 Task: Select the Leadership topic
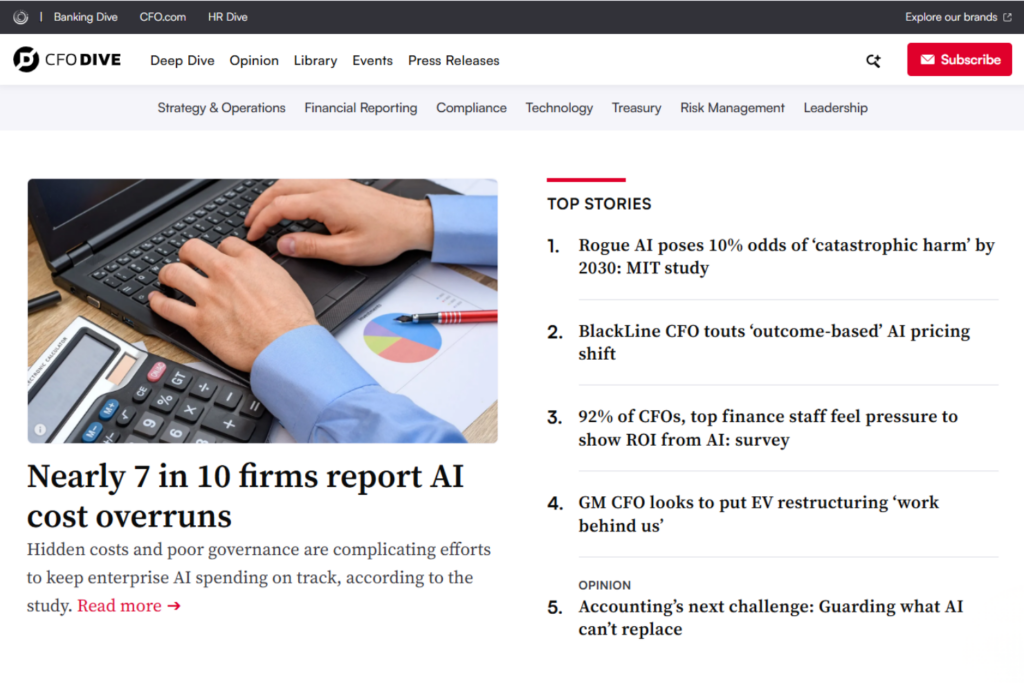835,108
